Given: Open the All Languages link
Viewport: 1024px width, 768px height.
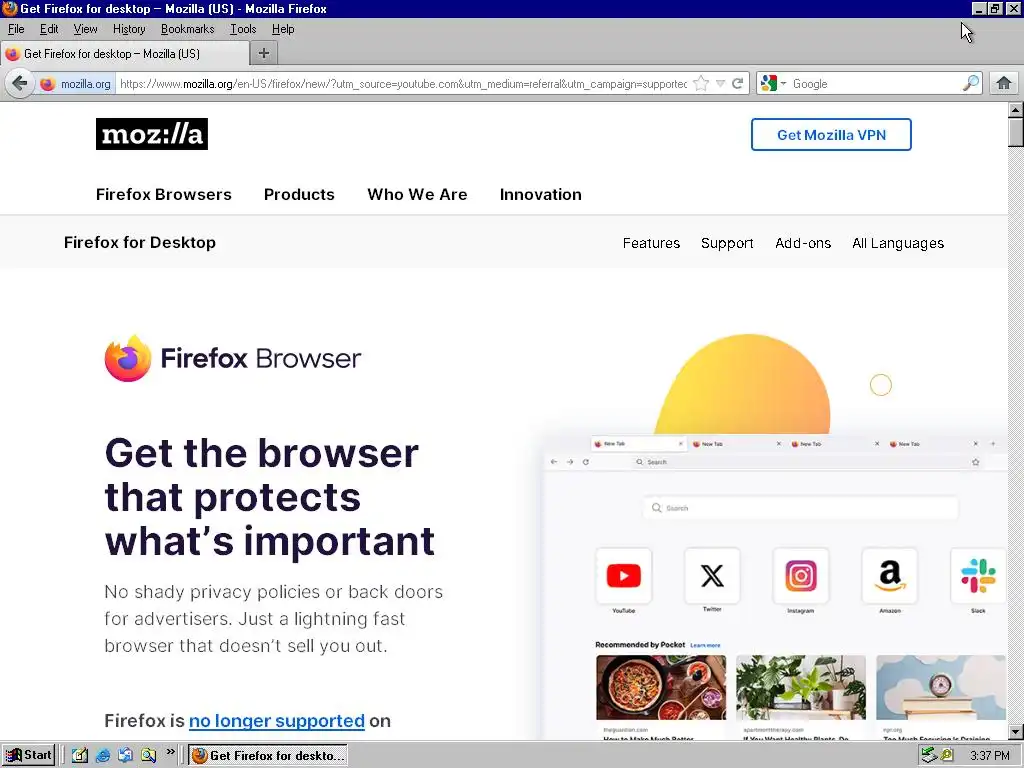Looking at the screenshot, I should (x=898, y=243).
